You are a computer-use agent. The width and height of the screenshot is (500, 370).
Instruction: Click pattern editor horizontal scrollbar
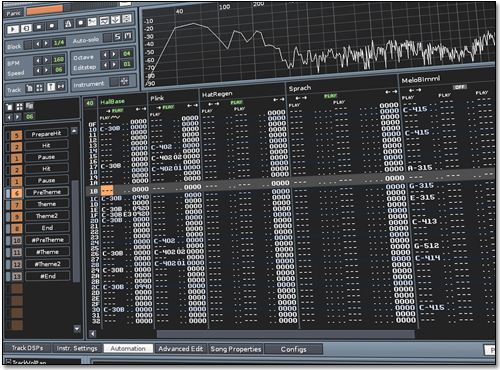[x=286, y=334]
